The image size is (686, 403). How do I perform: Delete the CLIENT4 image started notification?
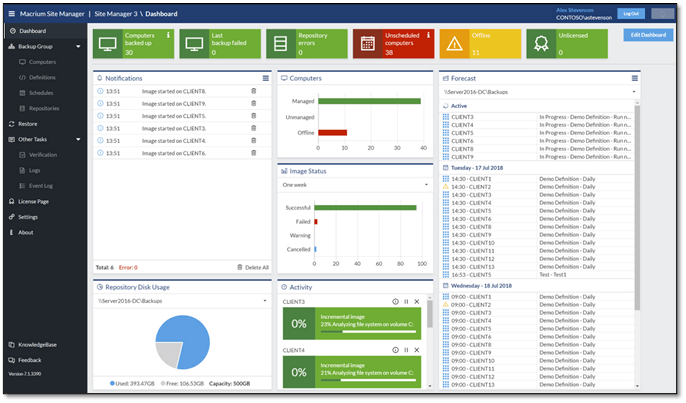[254, 140]
